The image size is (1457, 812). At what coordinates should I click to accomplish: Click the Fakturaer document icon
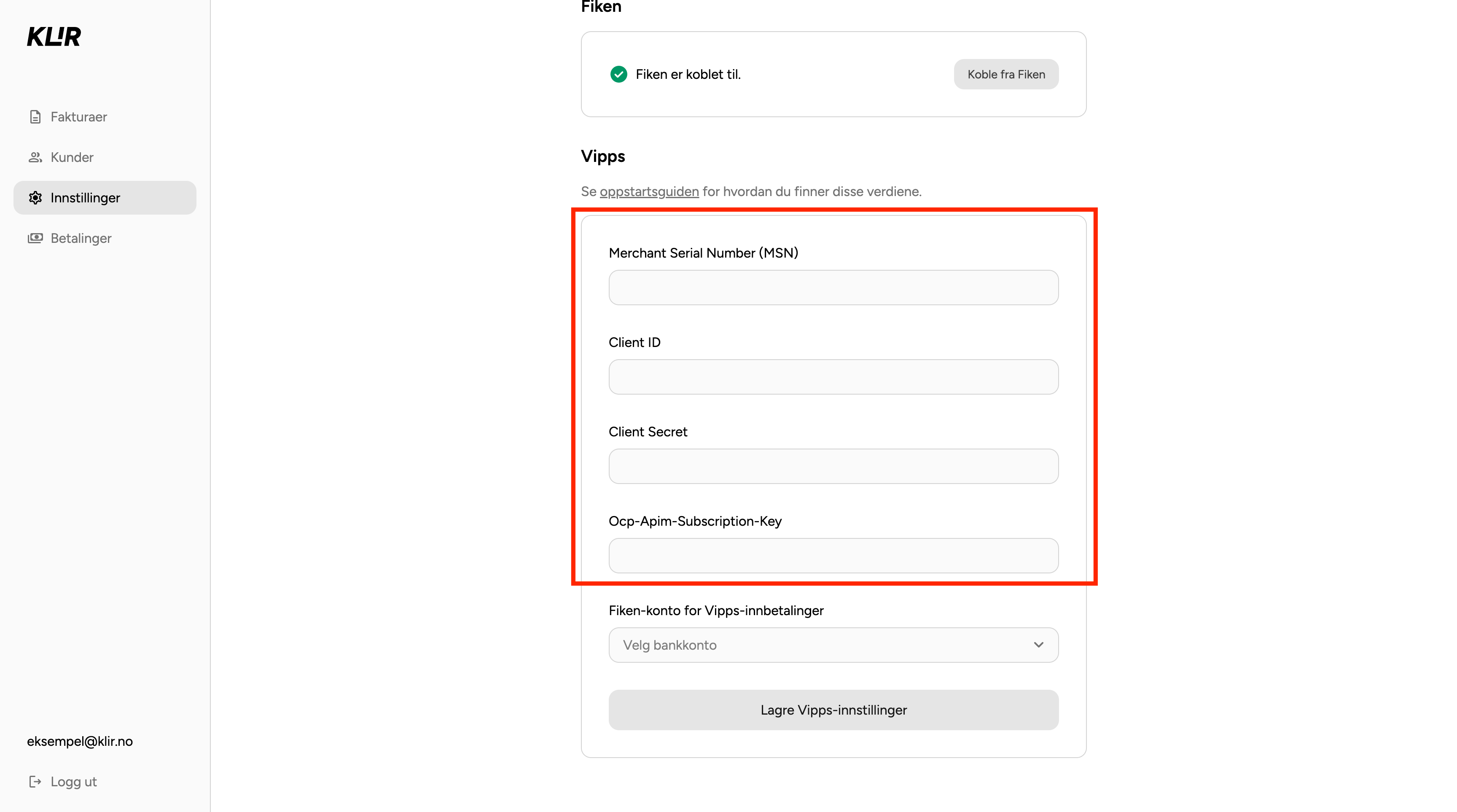tap(35, 117)
